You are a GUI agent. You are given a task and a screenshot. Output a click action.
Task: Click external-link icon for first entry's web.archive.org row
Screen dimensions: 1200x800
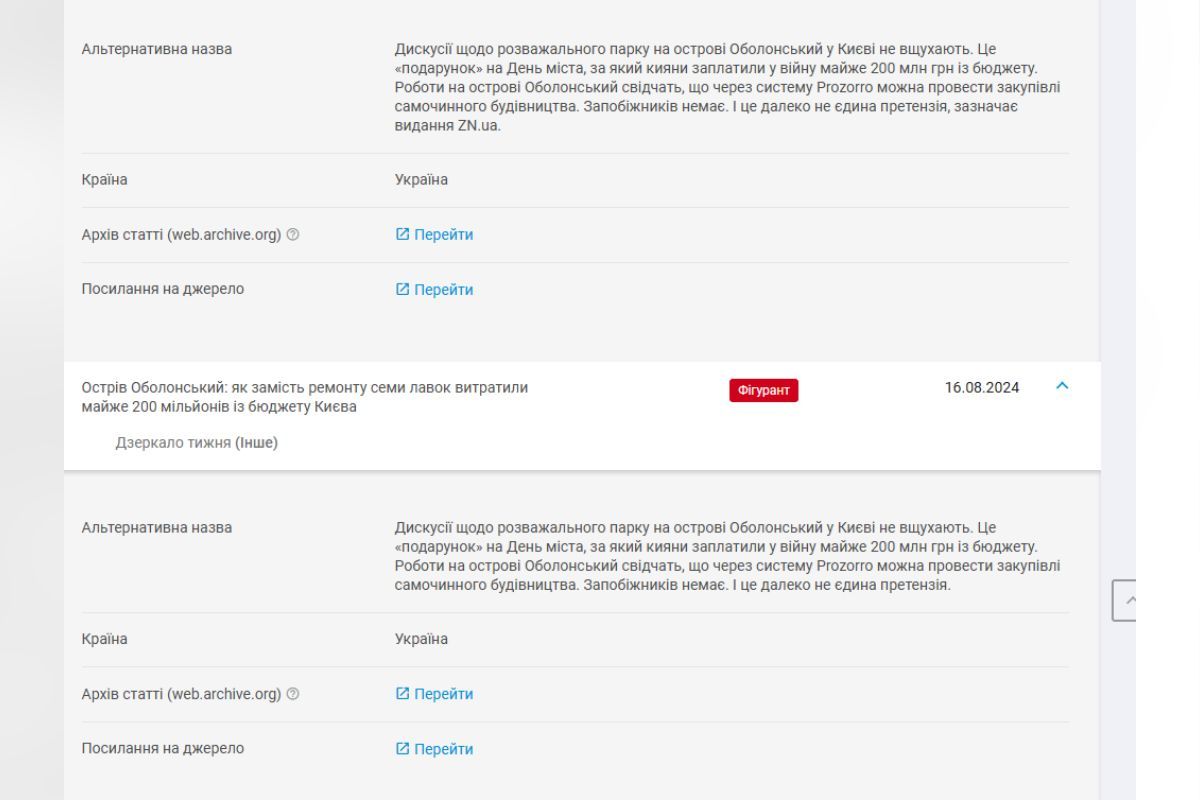[402, 234]
